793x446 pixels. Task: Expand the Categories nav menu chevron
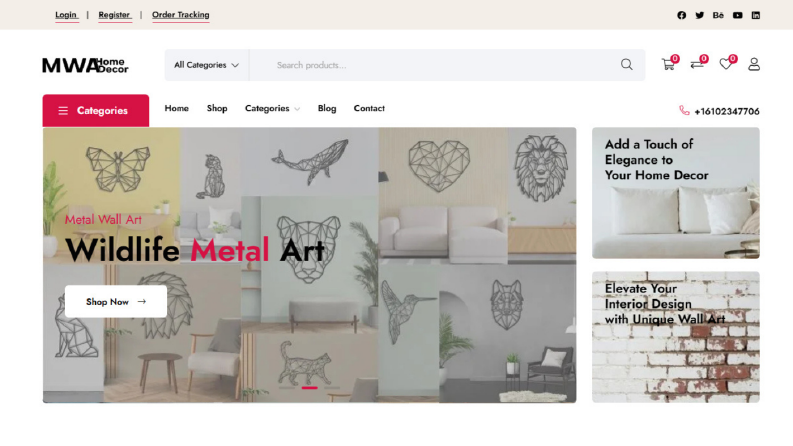coord(297,109)
